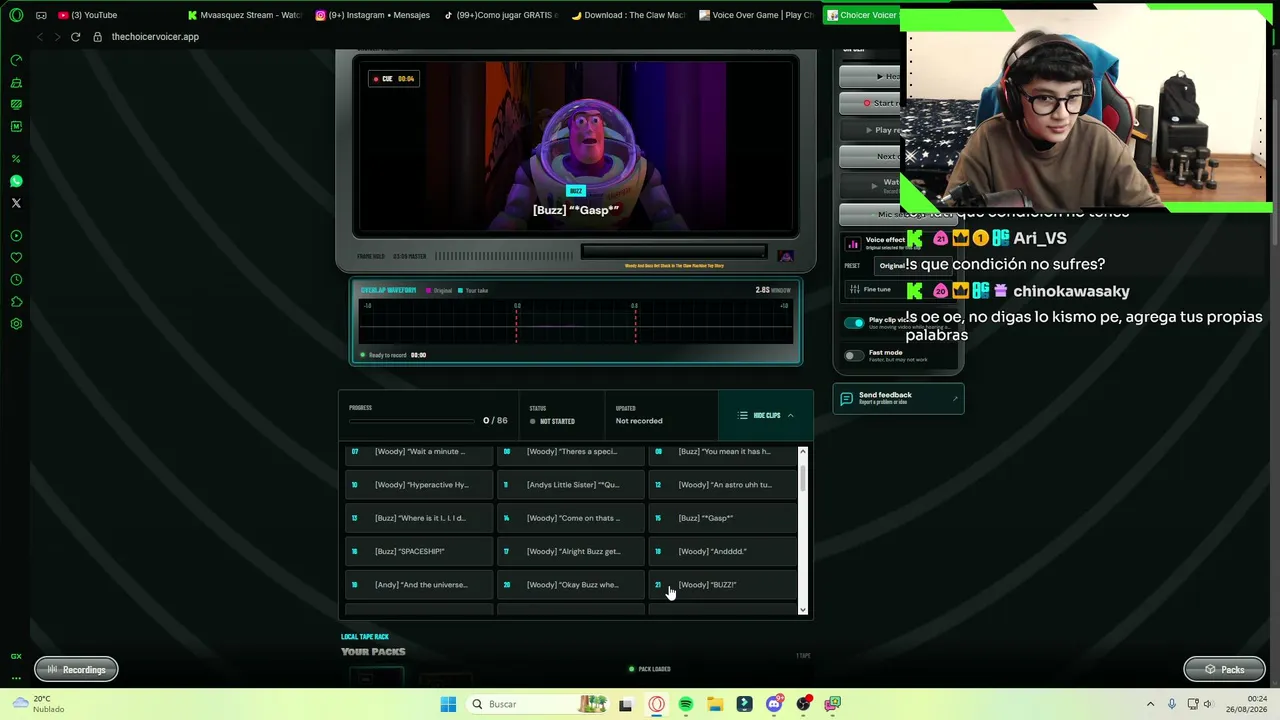Open Opera GX from the taskbar
The width and height of the screenshot is (1280, 720).
click(656, 704)
